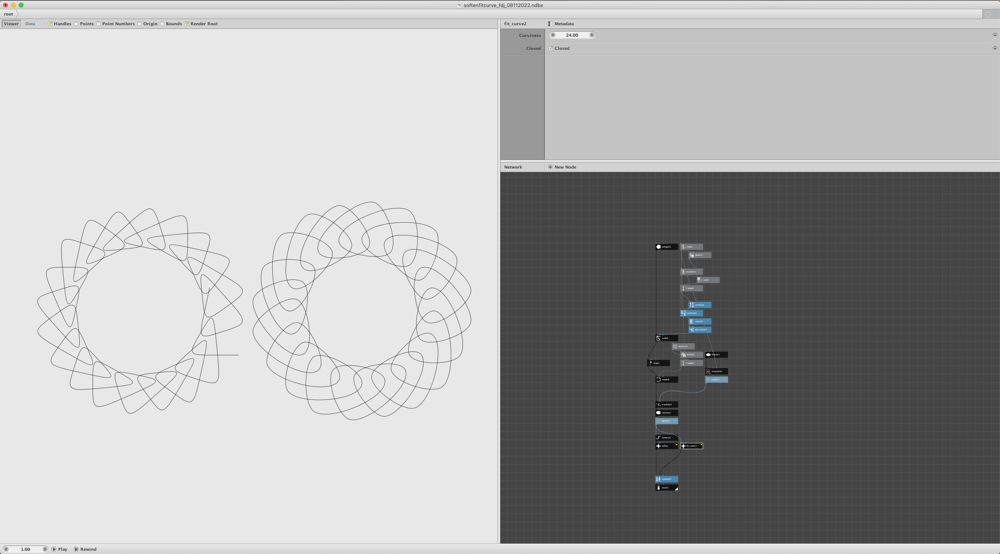Enable the Bounds checkbox
This screenshot has width=1000, height=554.
162,24
